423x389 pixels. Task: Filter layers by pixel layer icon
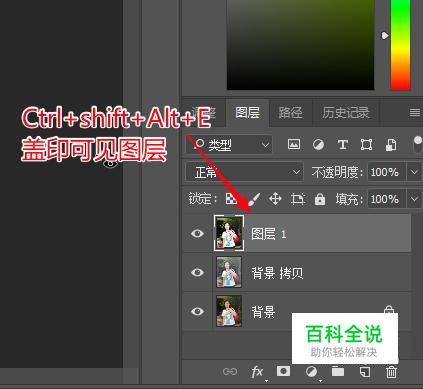(294, 144)
